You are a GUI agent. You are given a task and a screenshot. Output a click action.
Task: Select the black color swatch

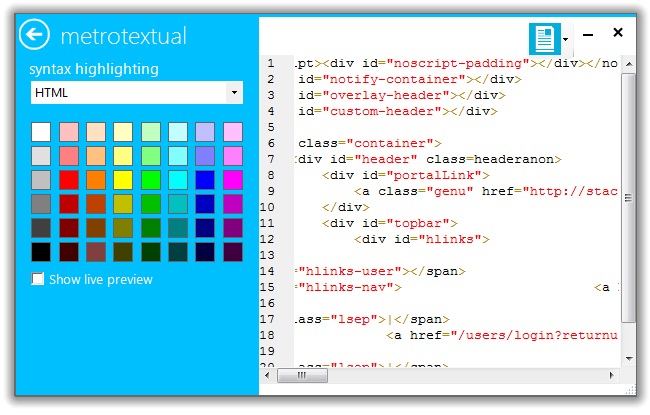tap(41, 252)
